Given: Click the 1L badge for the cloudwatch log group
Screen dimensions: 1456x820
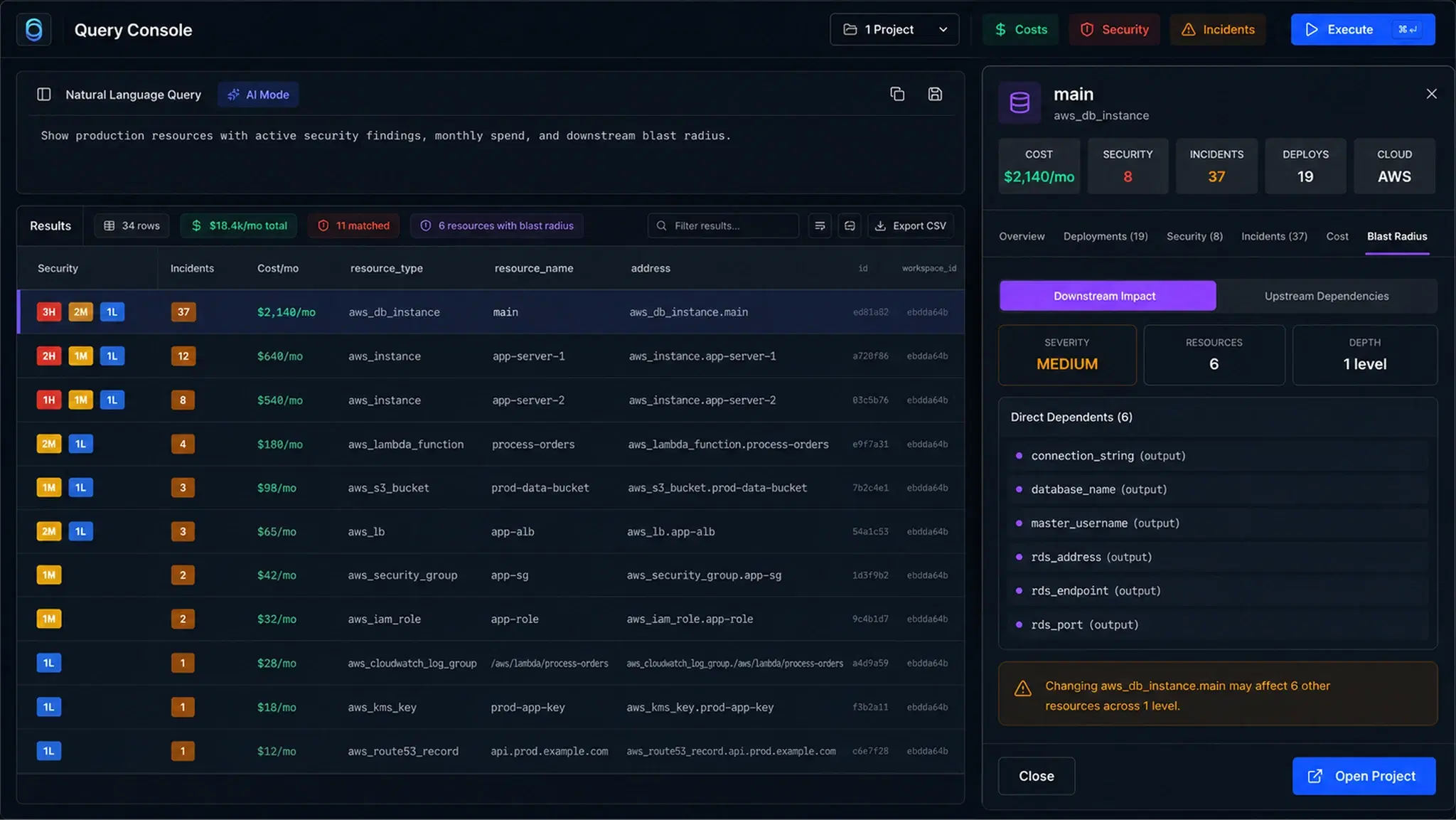Looking at the screenshot, I should point(49,663).
